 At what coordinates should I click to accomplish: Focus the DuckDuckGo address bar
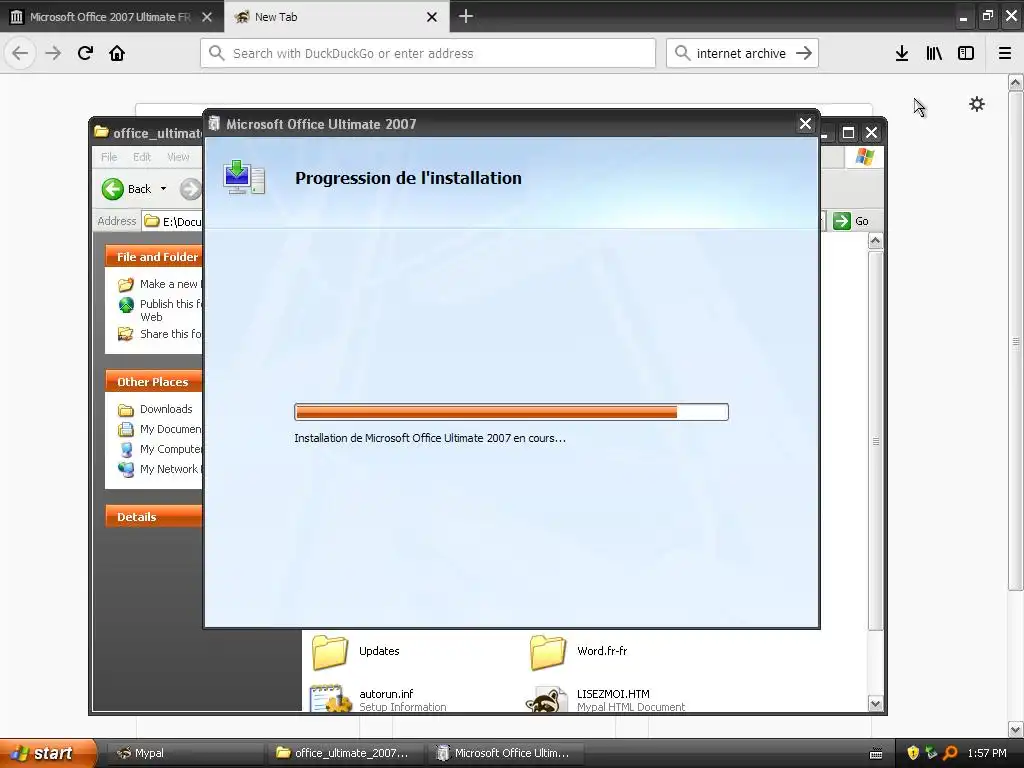[x=428, y=53]
